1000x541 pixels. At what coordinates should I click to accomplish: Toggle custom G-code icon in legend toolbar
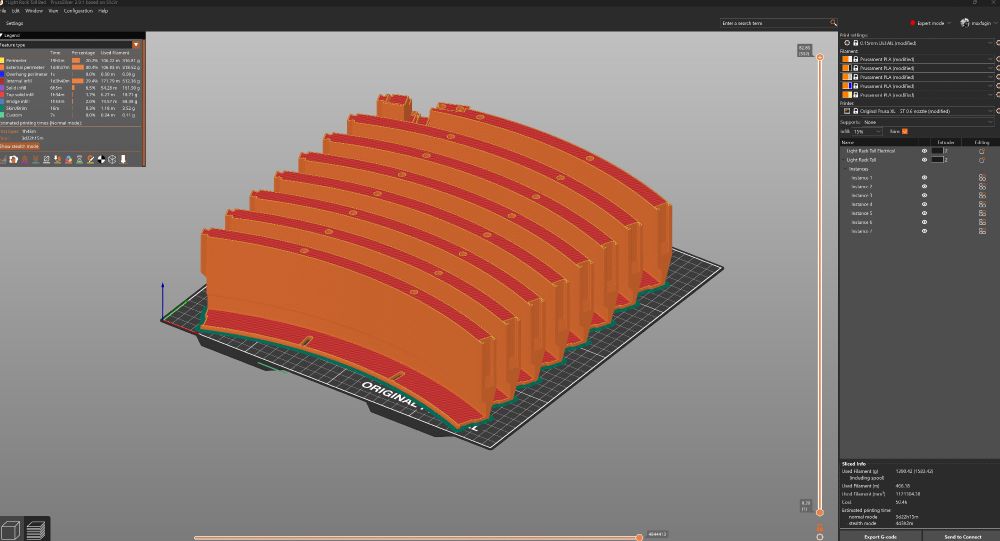tap(90, 159)
